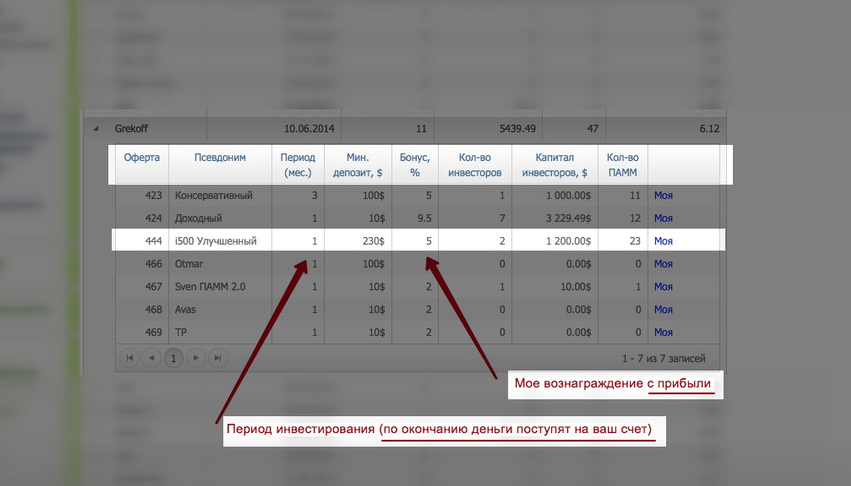Sort by Оферта column header

141,158
